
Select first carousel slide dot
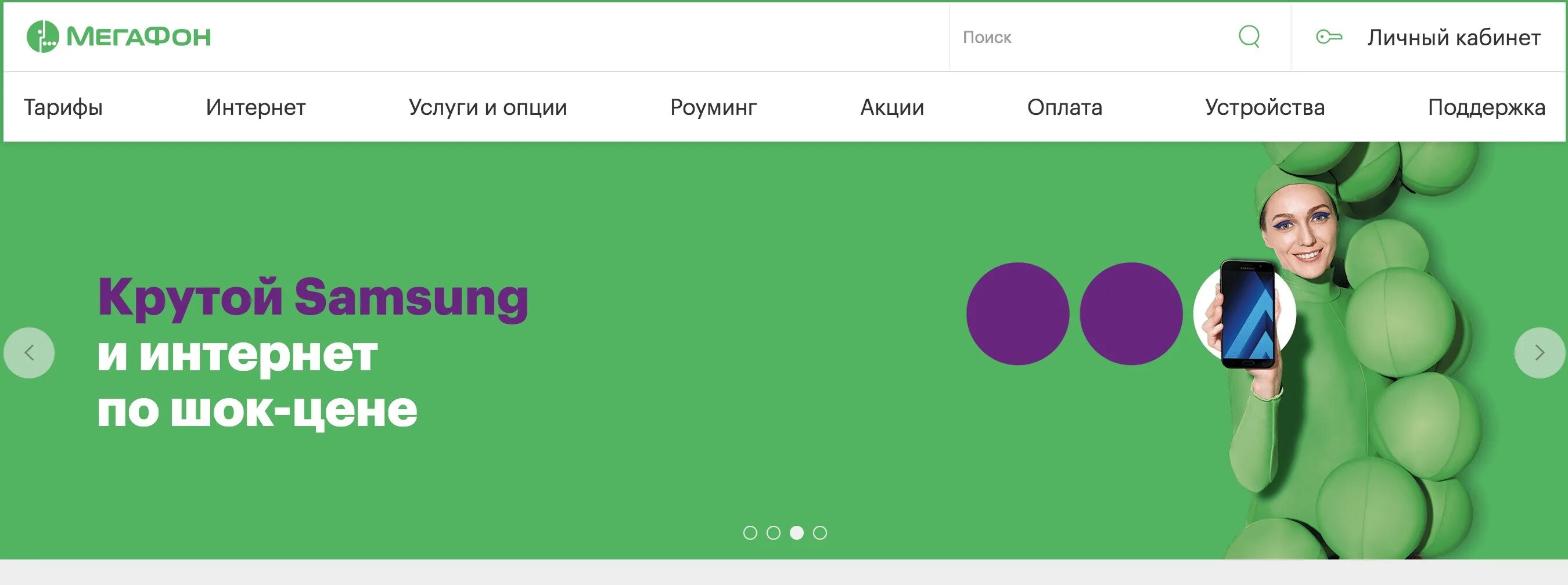(750, 533)
